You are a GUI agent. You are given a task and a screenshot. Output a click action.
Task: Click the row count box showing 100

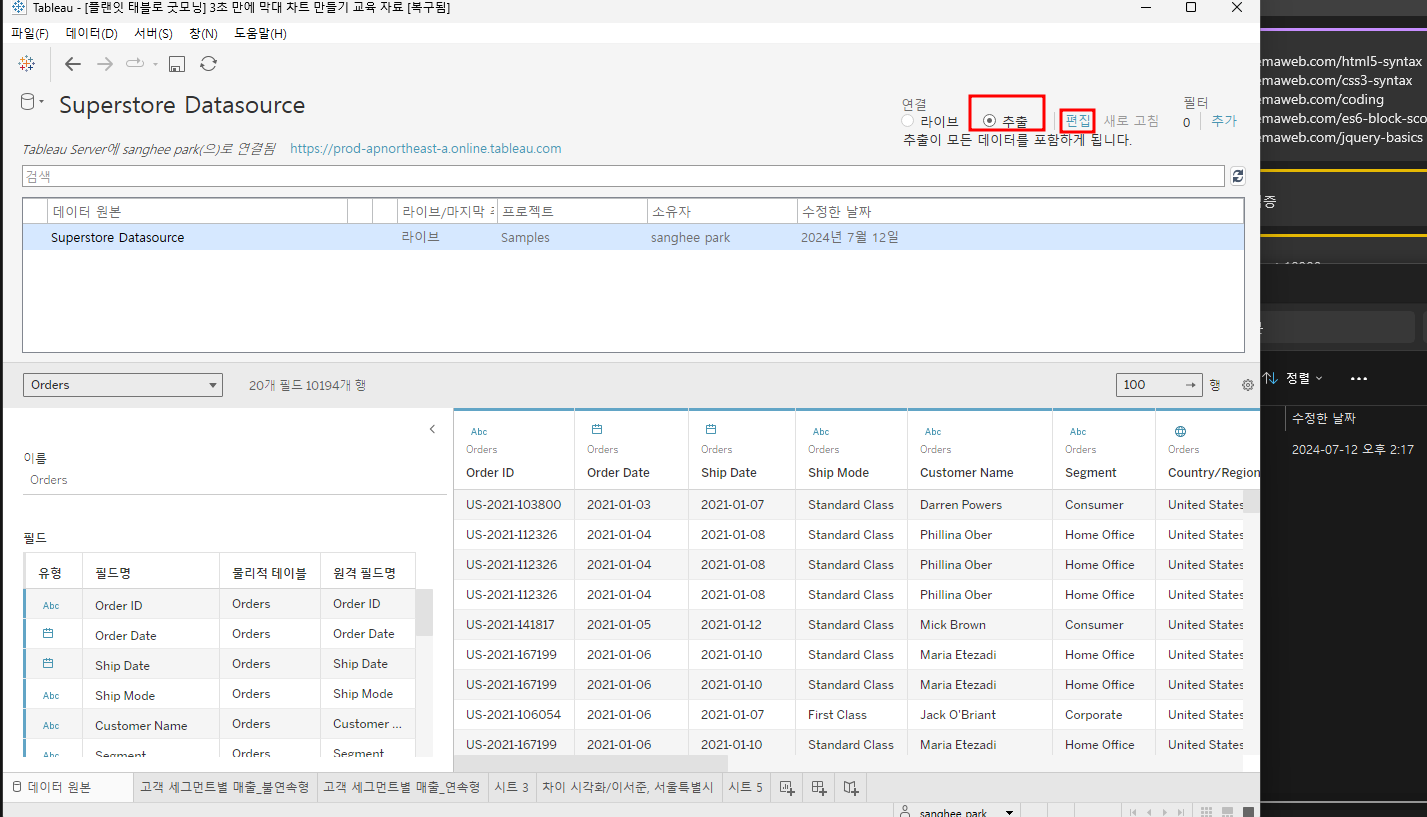pos(1161,385)
